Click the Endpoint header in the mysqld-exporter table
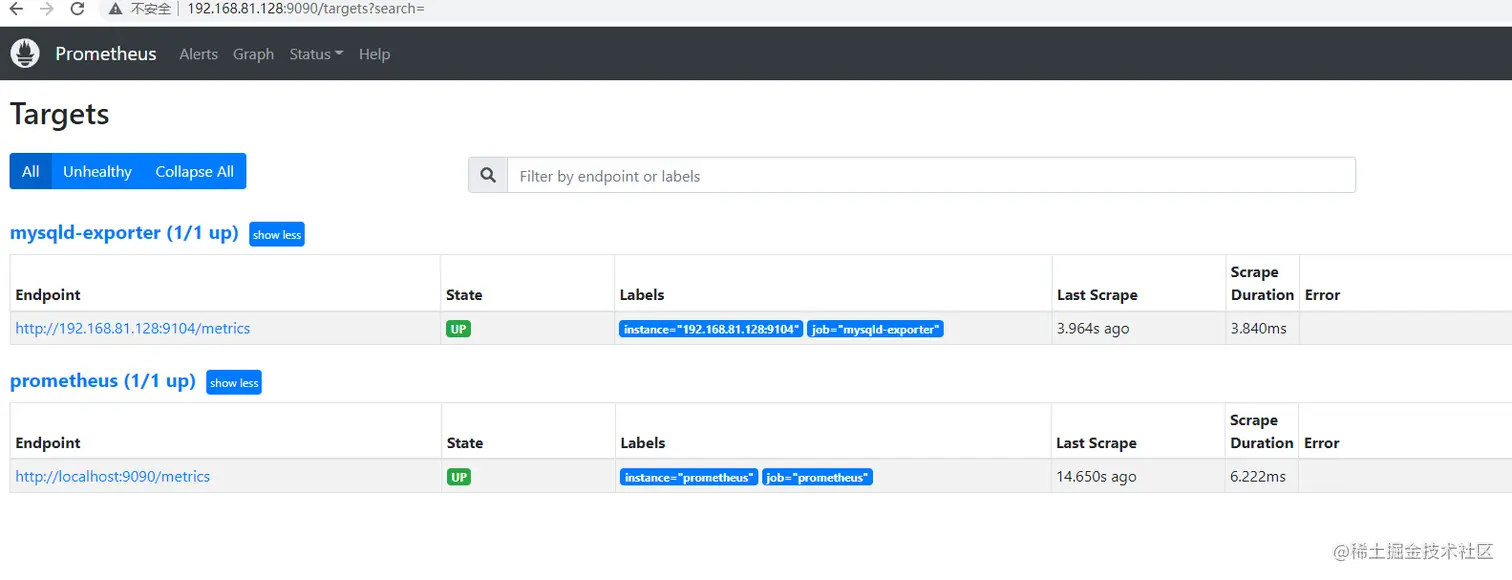Image resolution: width=1512 pixels, height=580 pixels. 48,295
